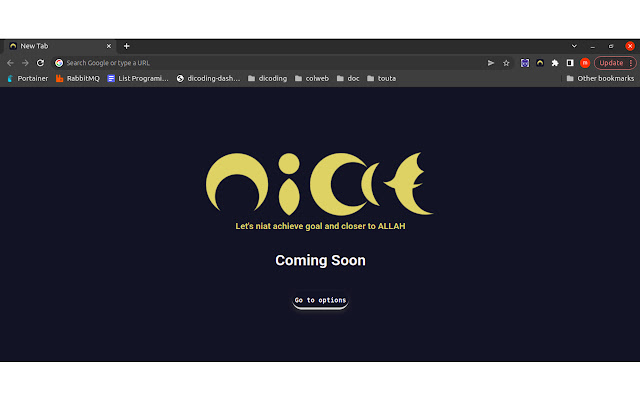Screen dimensions: 640x400
Task: Open the RabbitMQ bookmark
Action: click(x=78, y=78)
